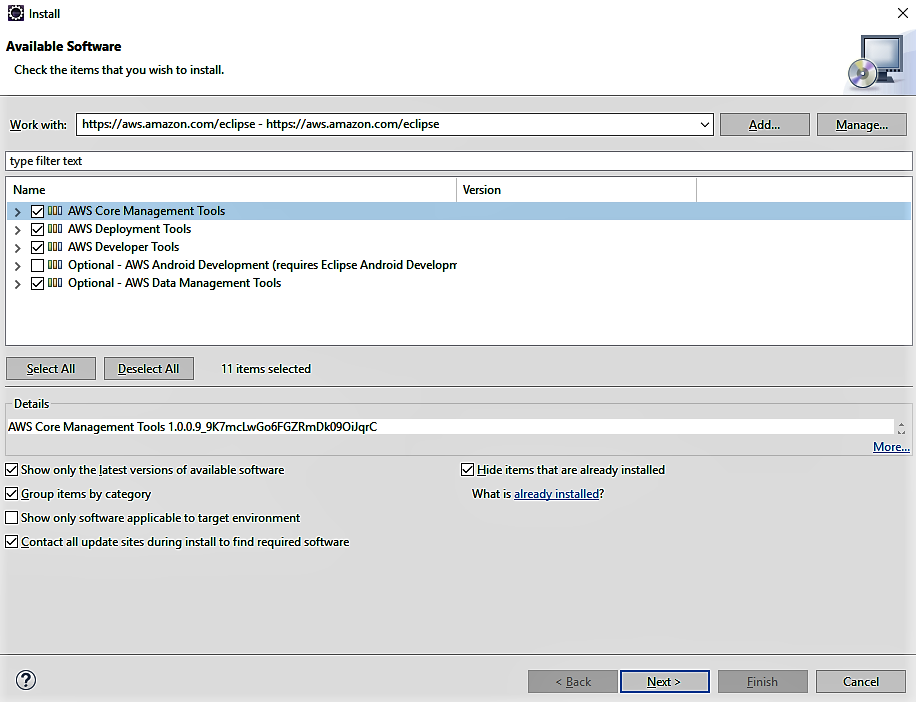Check the Optional AWS Android Development checkbox
Image resolution: width=916 pixels, height=702 pixels.
click(37, 266)
